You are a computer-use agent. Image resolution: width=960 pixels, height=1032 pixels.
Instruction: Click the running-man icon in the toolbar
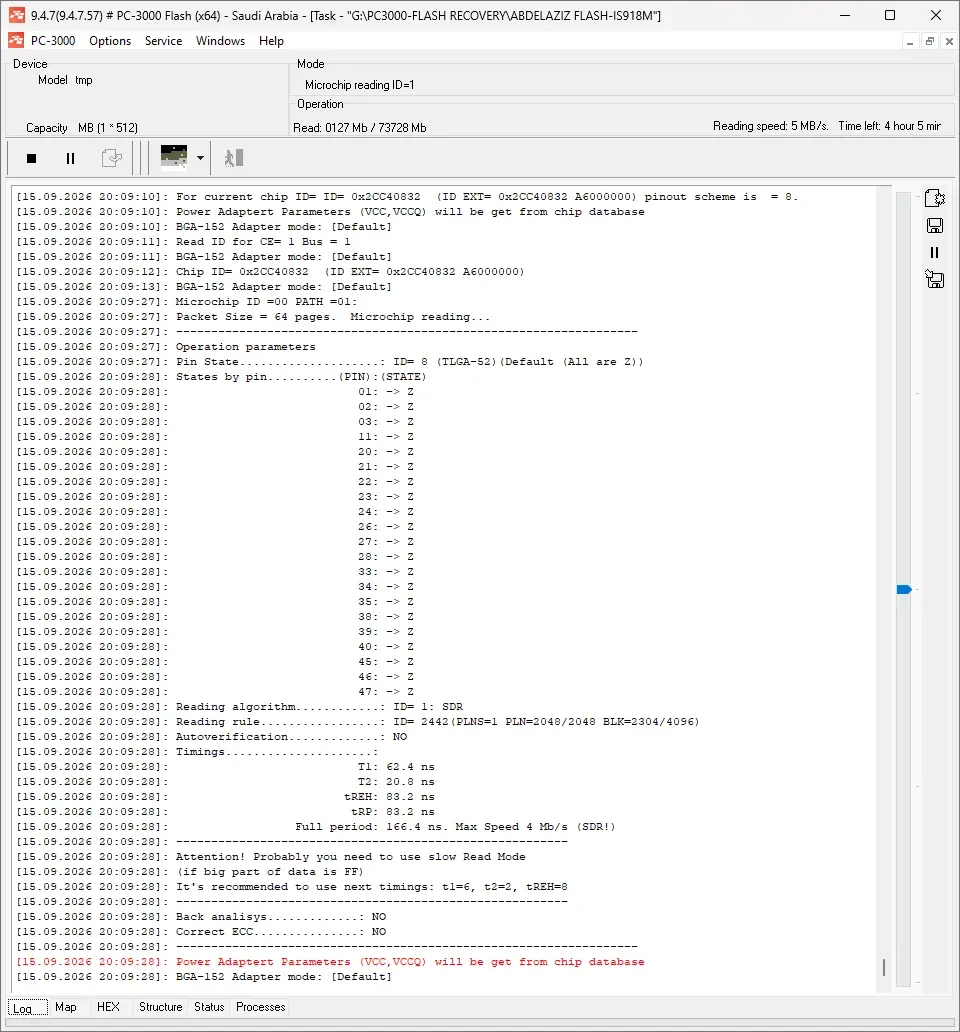pos(234,158)
